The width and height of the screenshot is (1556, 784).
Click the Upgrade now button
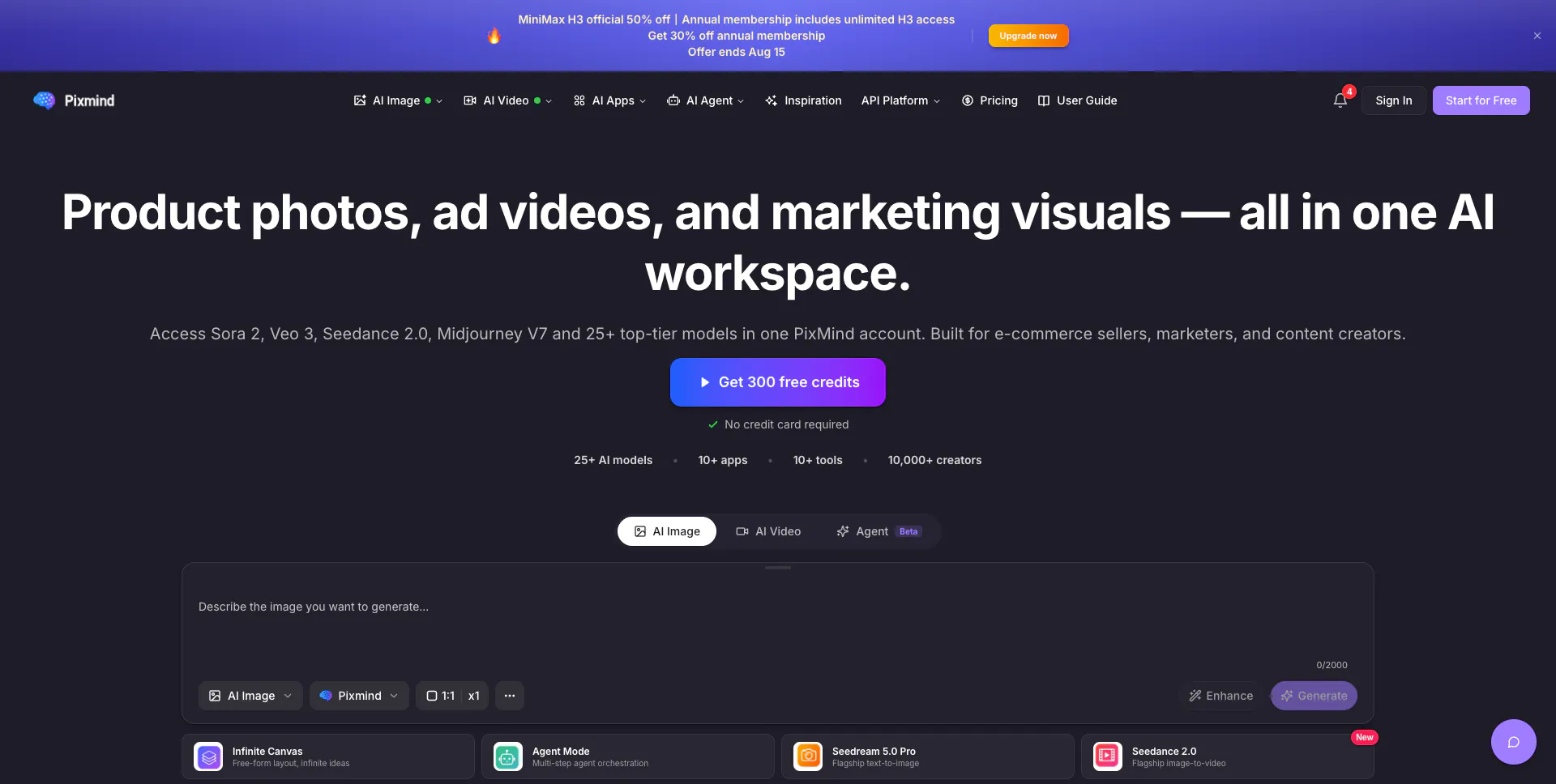click(1028, 36)
